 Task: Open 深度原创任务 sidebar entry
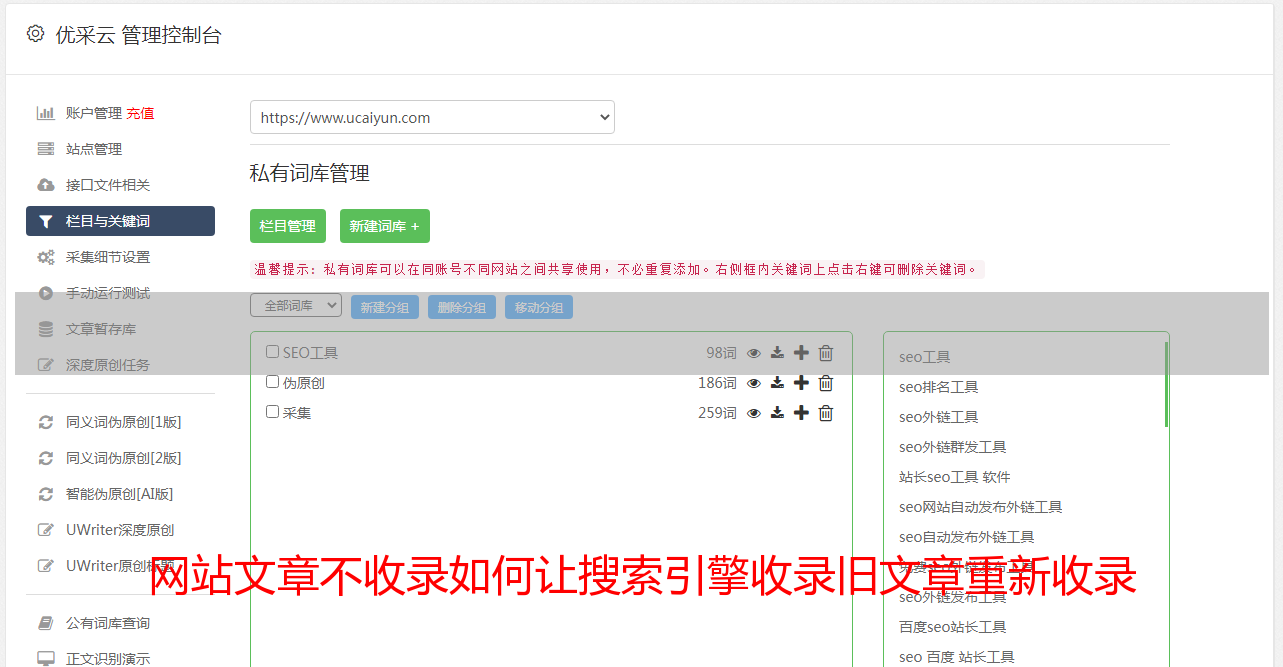point(108,365)
